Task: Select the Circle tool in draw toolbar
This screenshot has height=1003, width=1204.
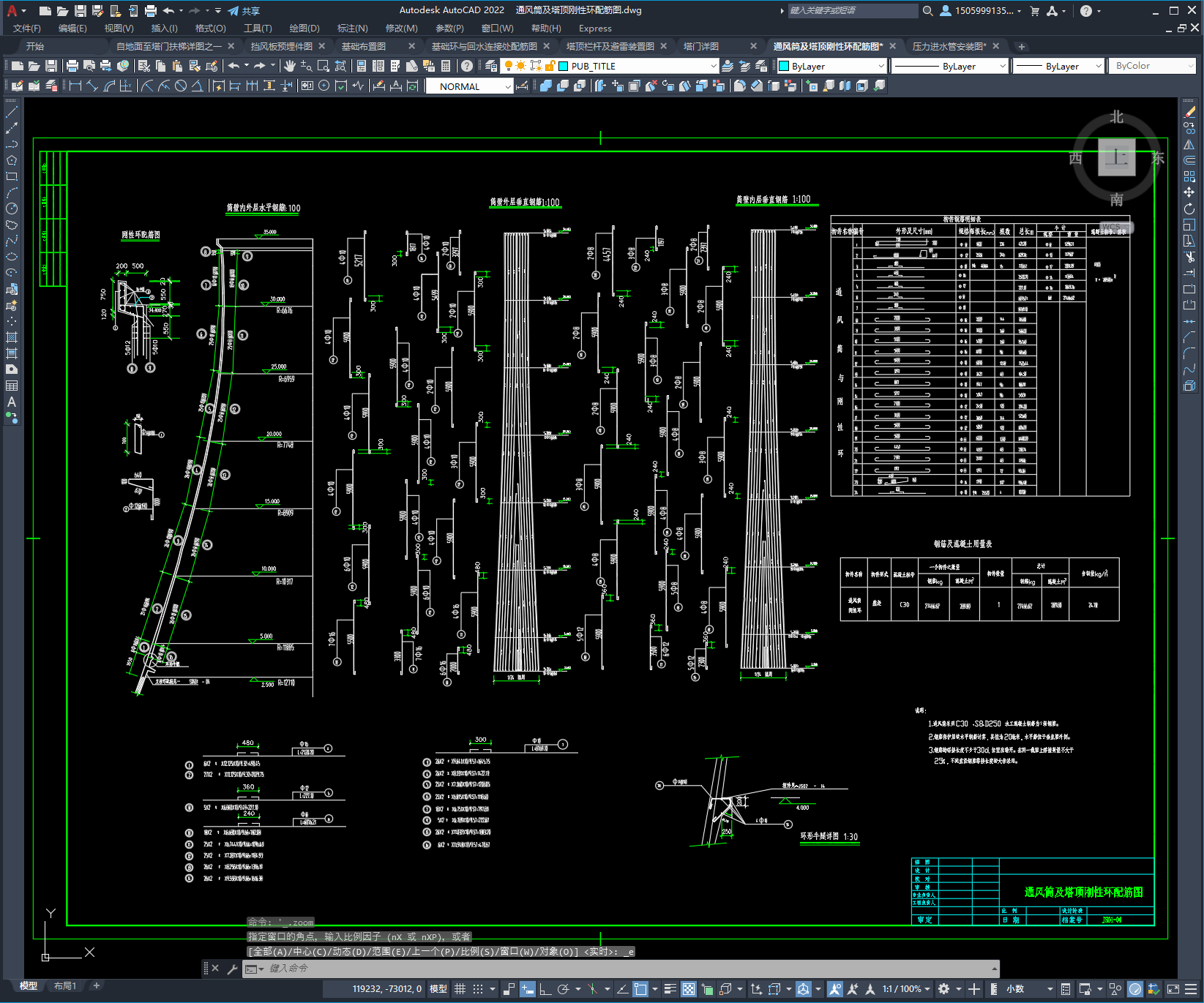Action: click(12, 209)
